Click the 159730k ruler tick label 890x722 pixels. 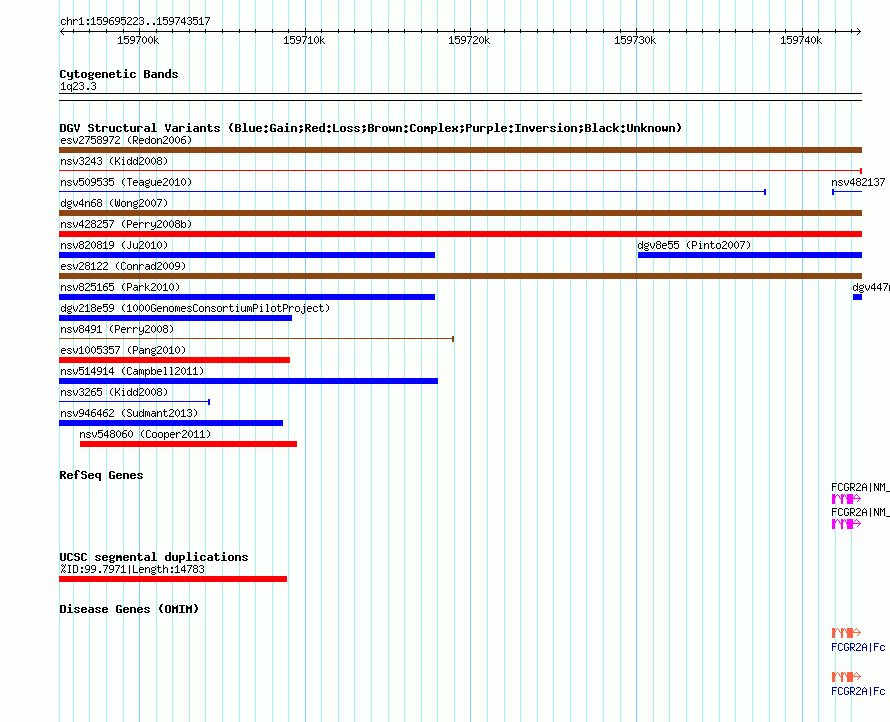coord(635,40)
